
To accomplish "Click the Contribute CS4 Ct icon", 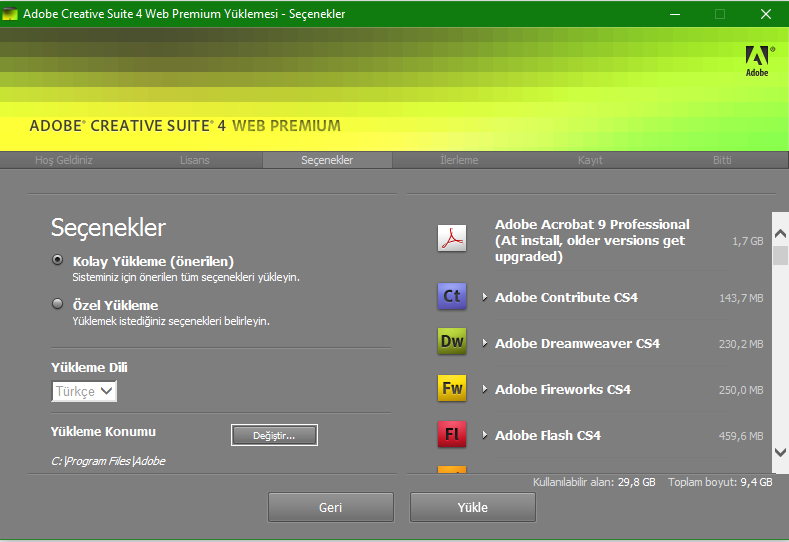I will pyautogui.click(x=452, y=296).
